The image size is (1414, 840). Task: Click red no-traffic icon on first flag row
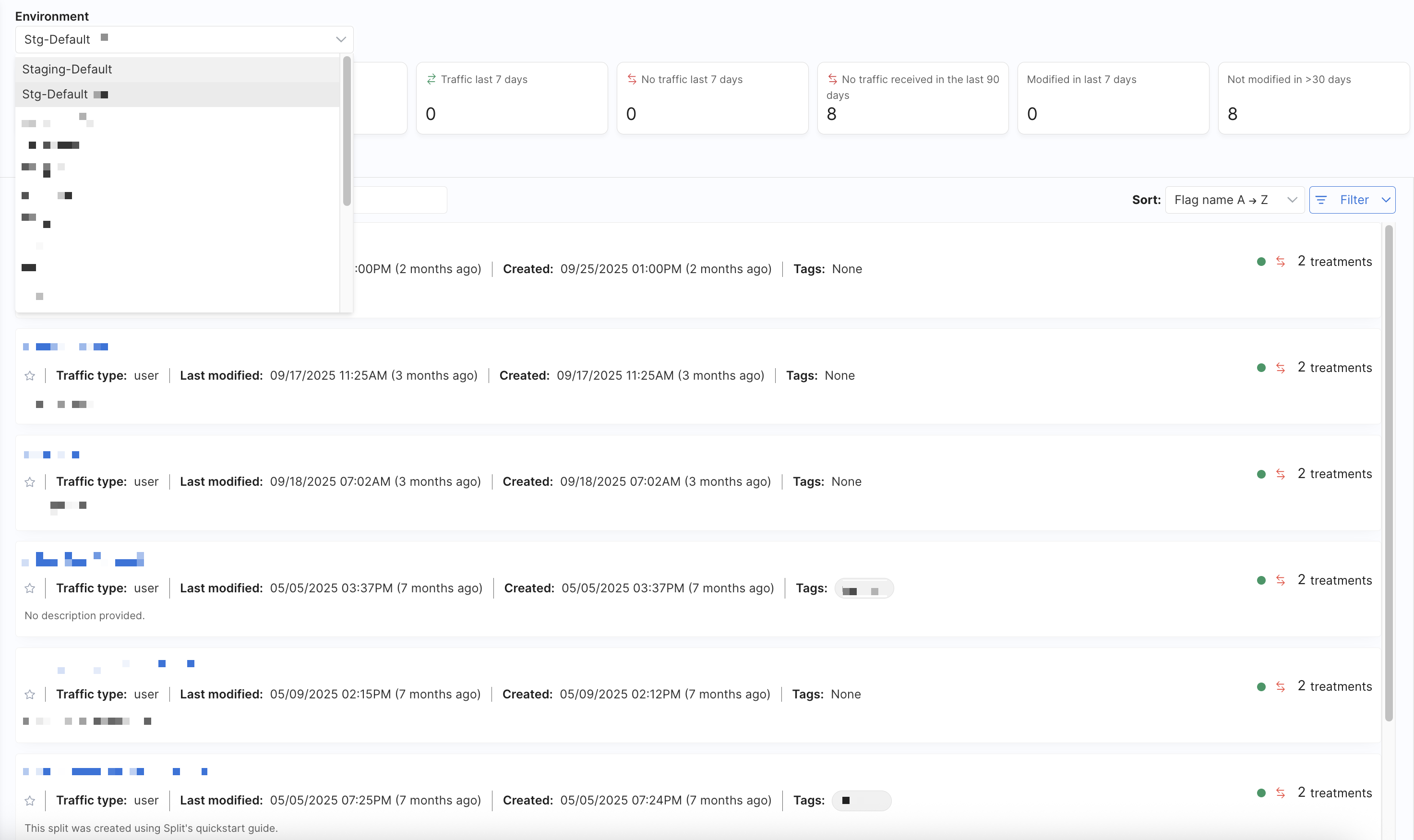pyautogui.click(x=1281, y=262)
